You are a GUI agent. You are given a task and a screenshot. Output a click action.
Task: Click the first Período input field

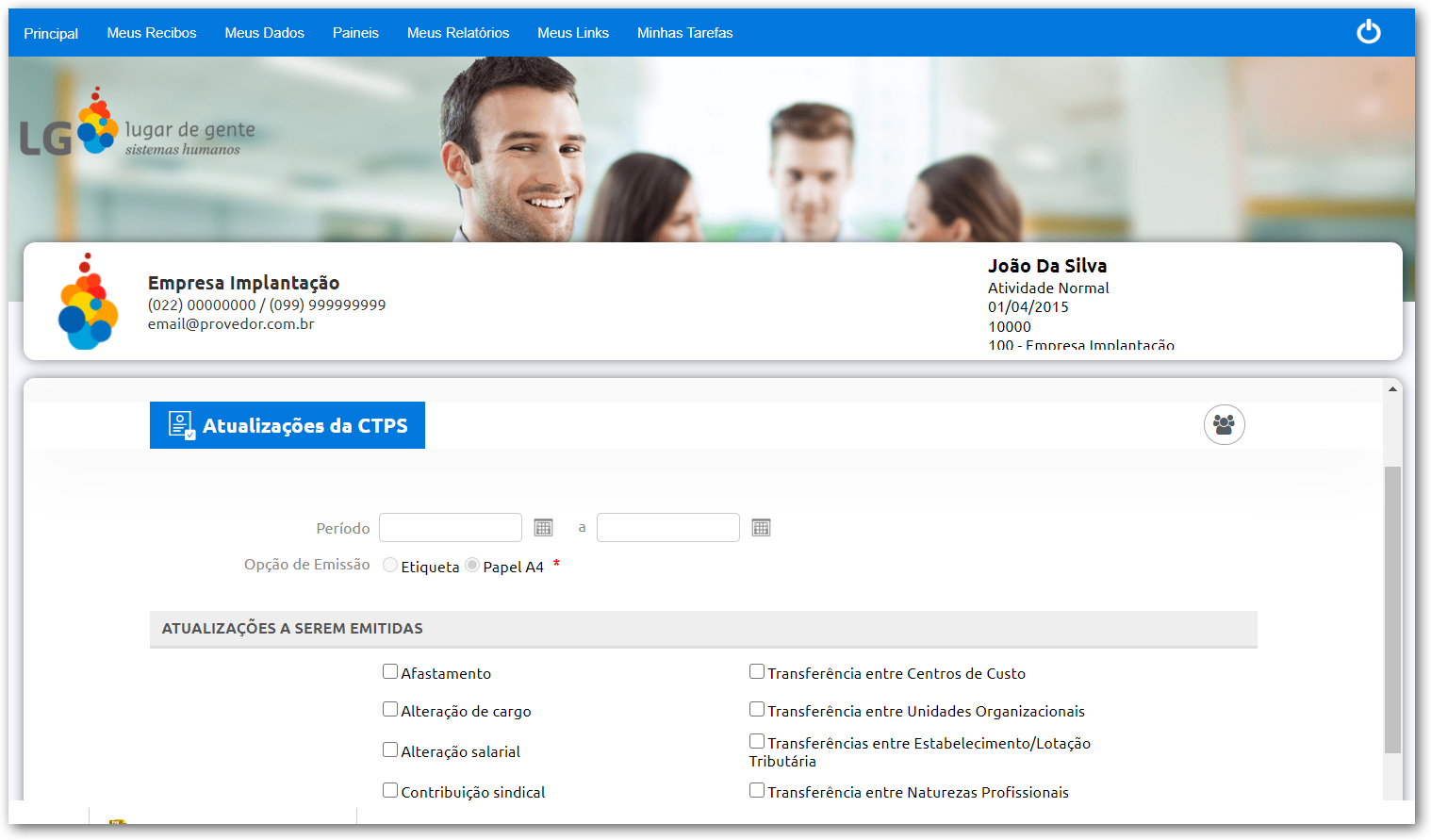coord(450,527)
